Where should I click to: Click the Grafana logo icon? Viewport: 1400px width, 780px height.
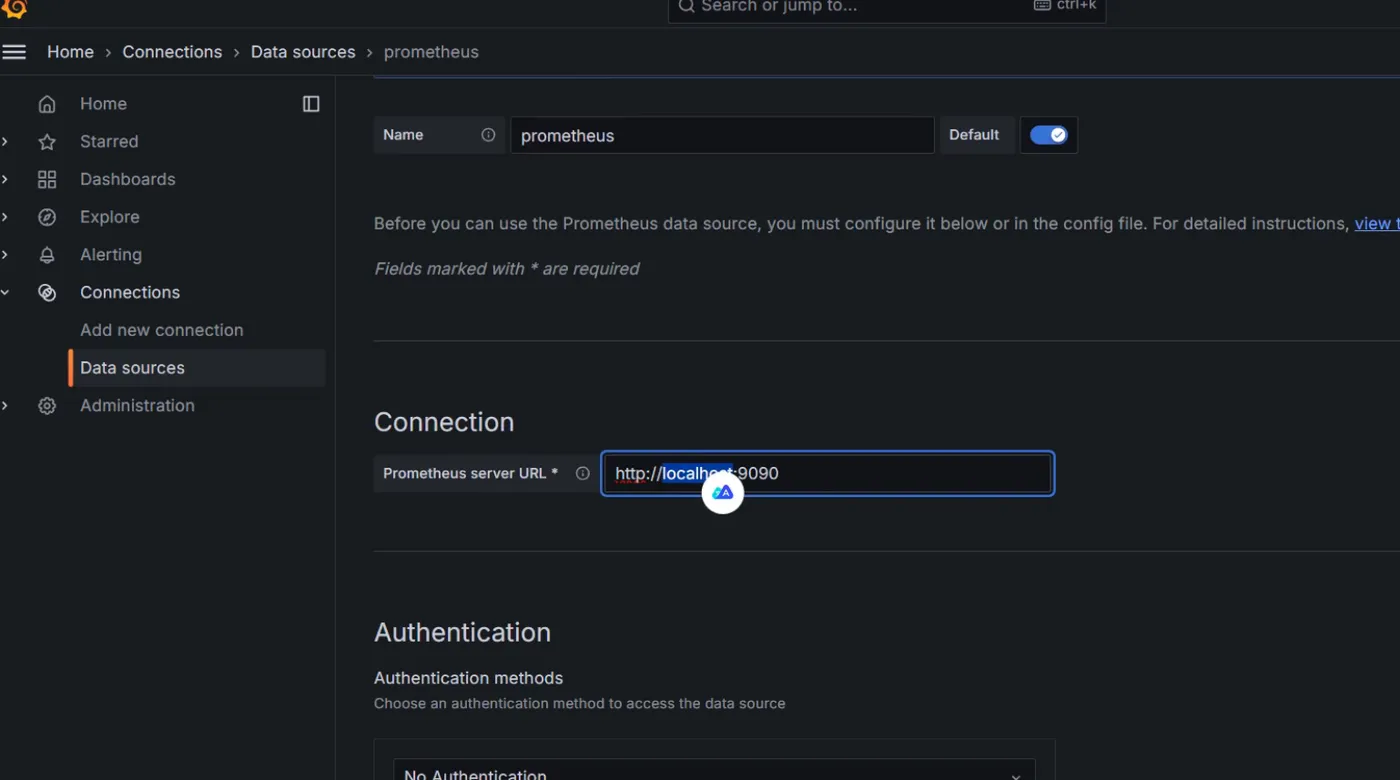coord(14,8)
